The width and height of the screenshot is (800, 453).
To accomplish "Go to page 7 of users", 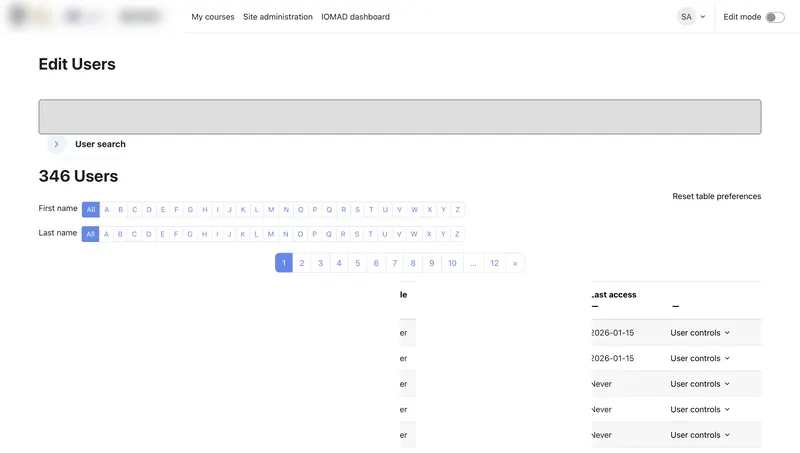I will [x=394, y=263].
